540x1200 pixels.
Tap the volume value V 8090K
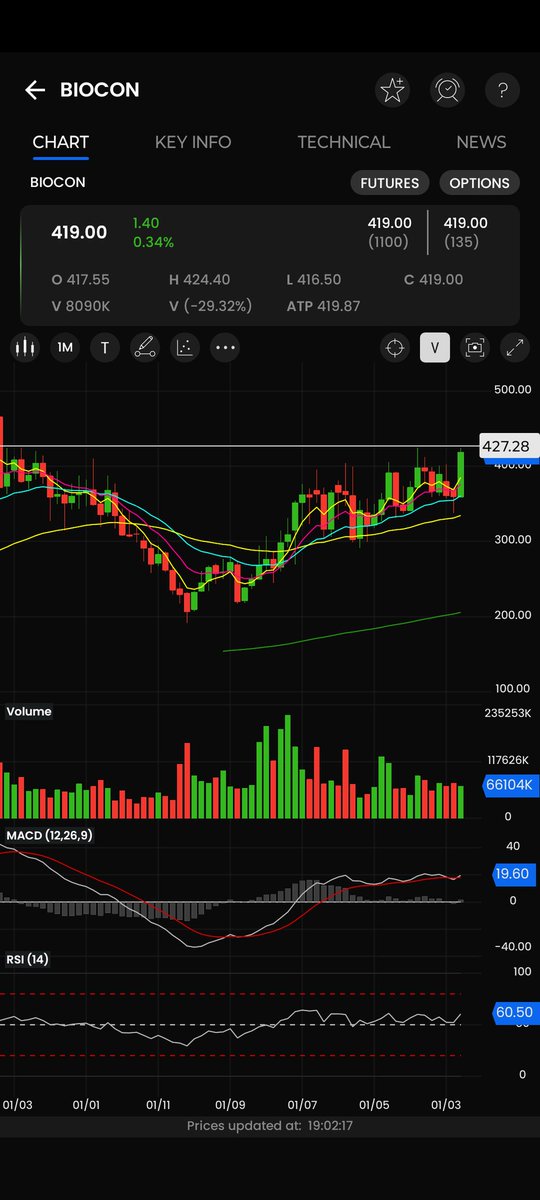(80, 306)
